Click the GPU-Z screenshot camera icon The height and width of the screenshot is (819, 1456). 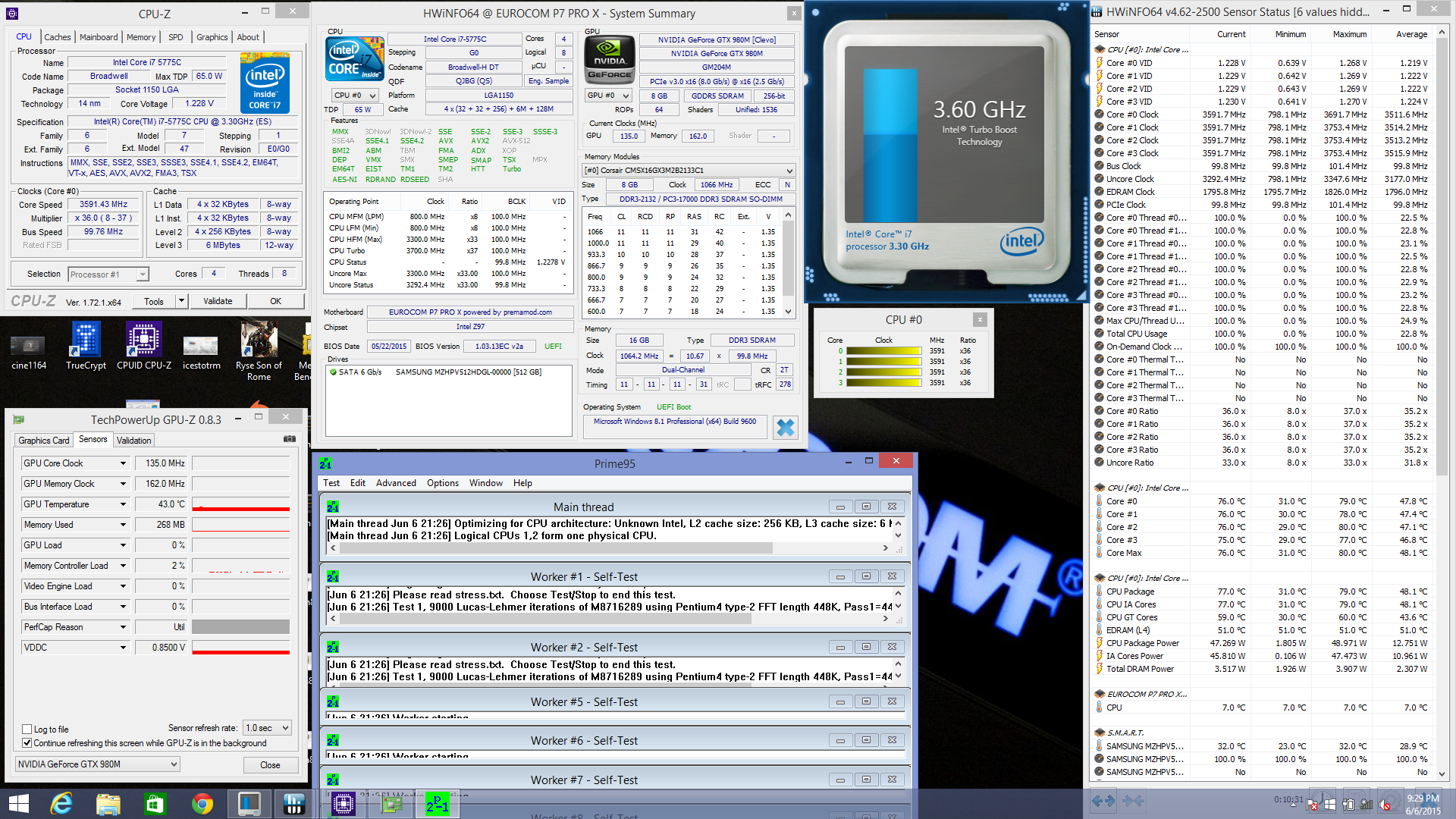point(289,439)
